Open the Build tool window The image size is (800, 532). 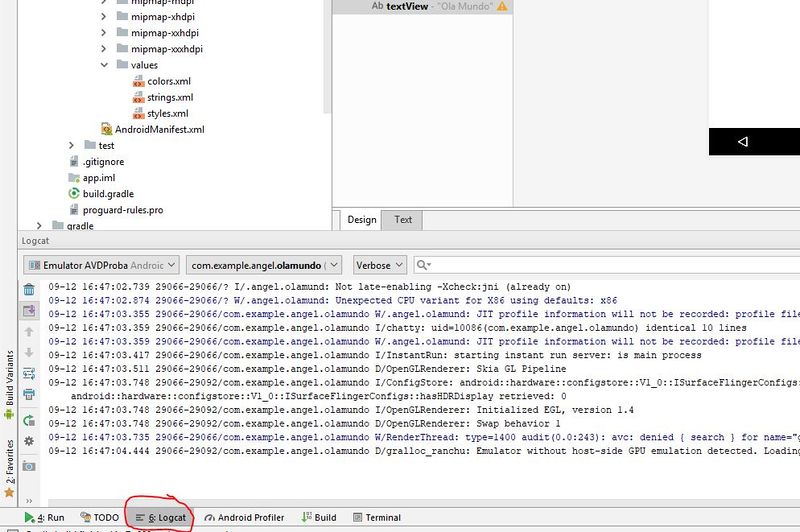click(319, 517)
